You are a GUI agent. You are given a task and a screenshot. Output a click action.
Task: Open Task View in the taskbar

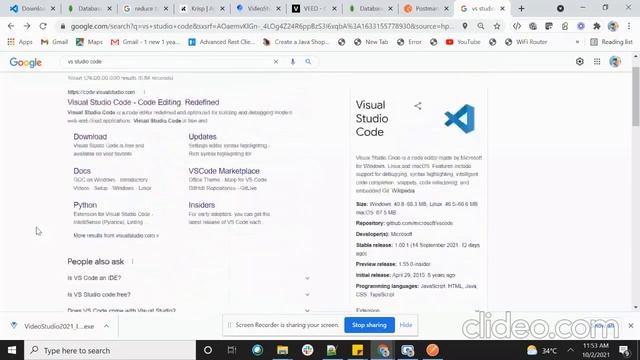232,350
